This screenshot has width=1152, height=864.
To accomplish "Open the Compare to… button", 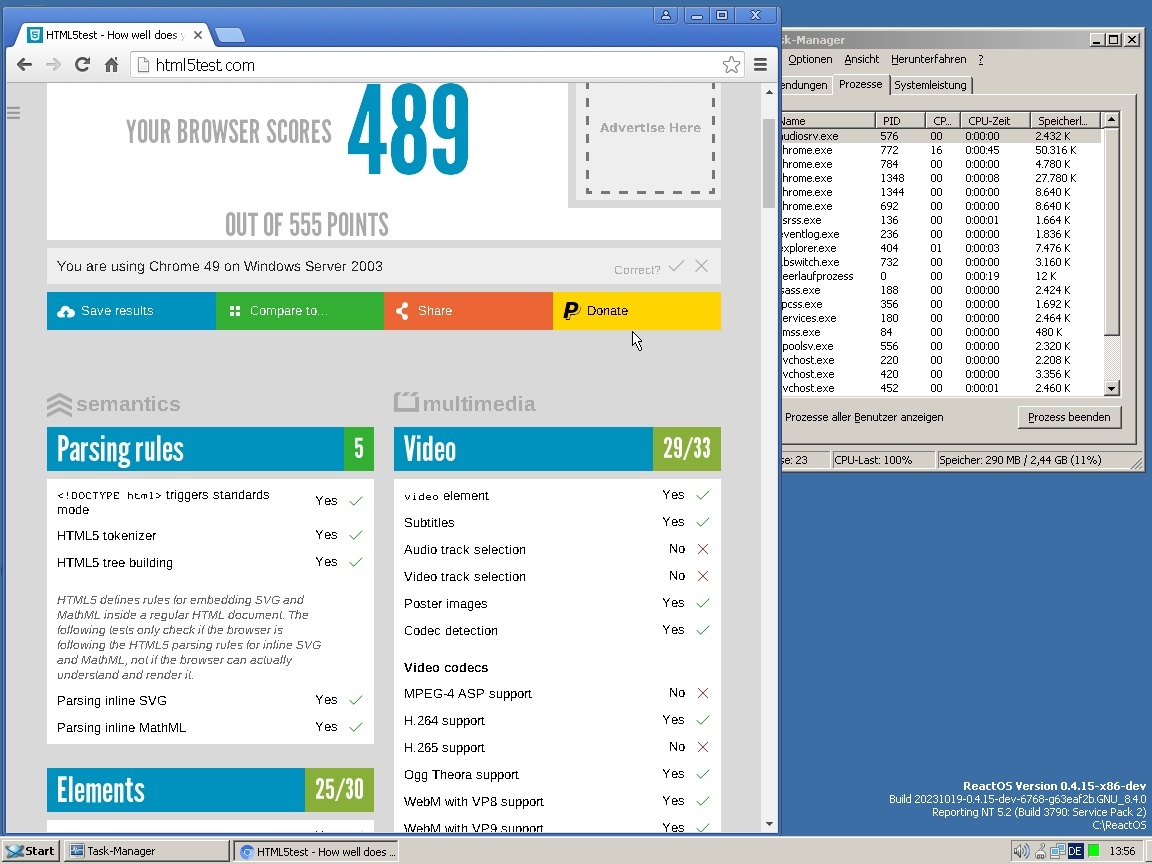I will (300, 311).
